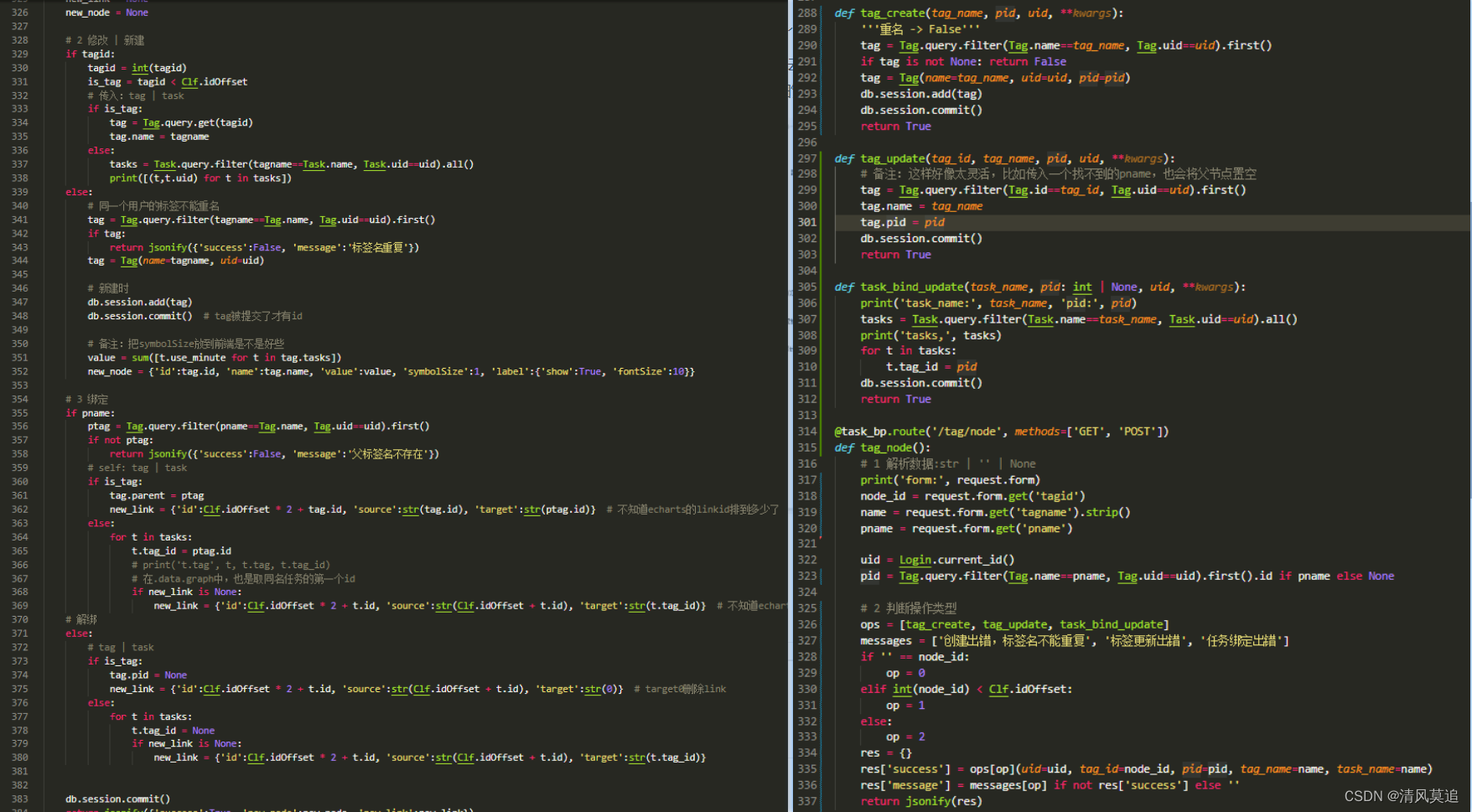This screenshot has width=1472, height=812.
Task: Click "res['success'] = ops[op]" call line
Action: 1146,768
